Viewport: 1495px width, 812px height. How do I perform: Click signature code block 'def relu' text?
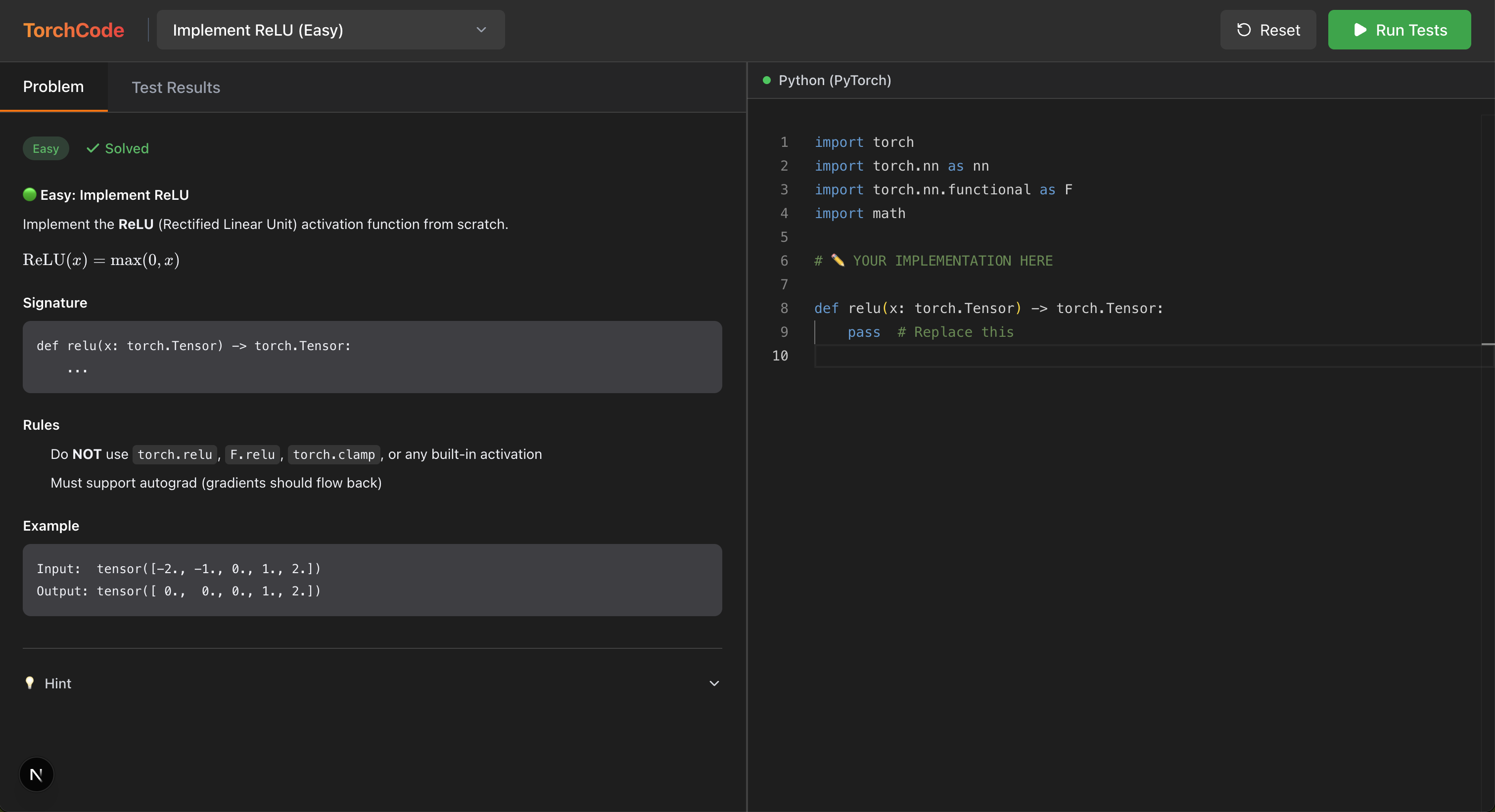pos(194,346)
